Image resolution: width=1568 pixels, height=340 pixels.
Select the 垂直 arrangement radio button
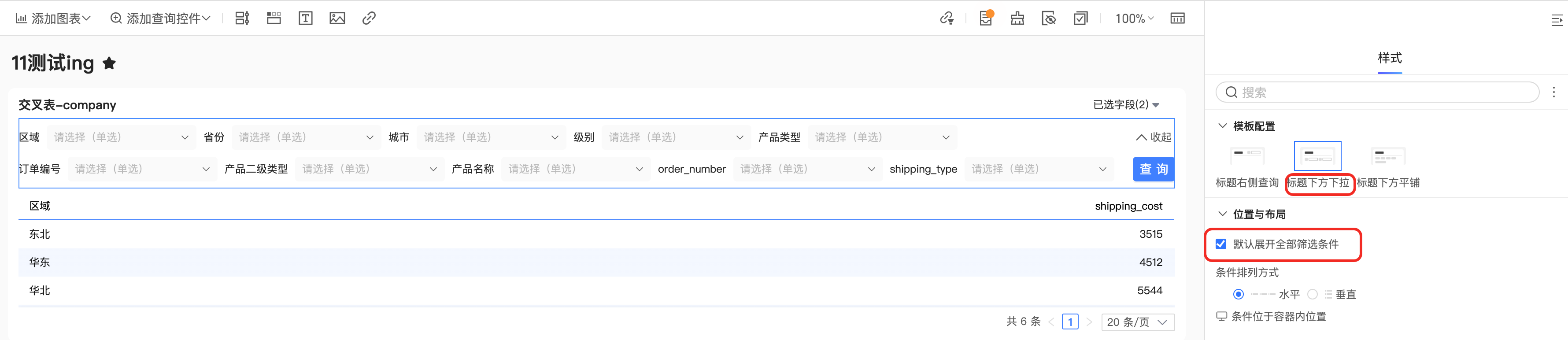(x=1313, y=294)
